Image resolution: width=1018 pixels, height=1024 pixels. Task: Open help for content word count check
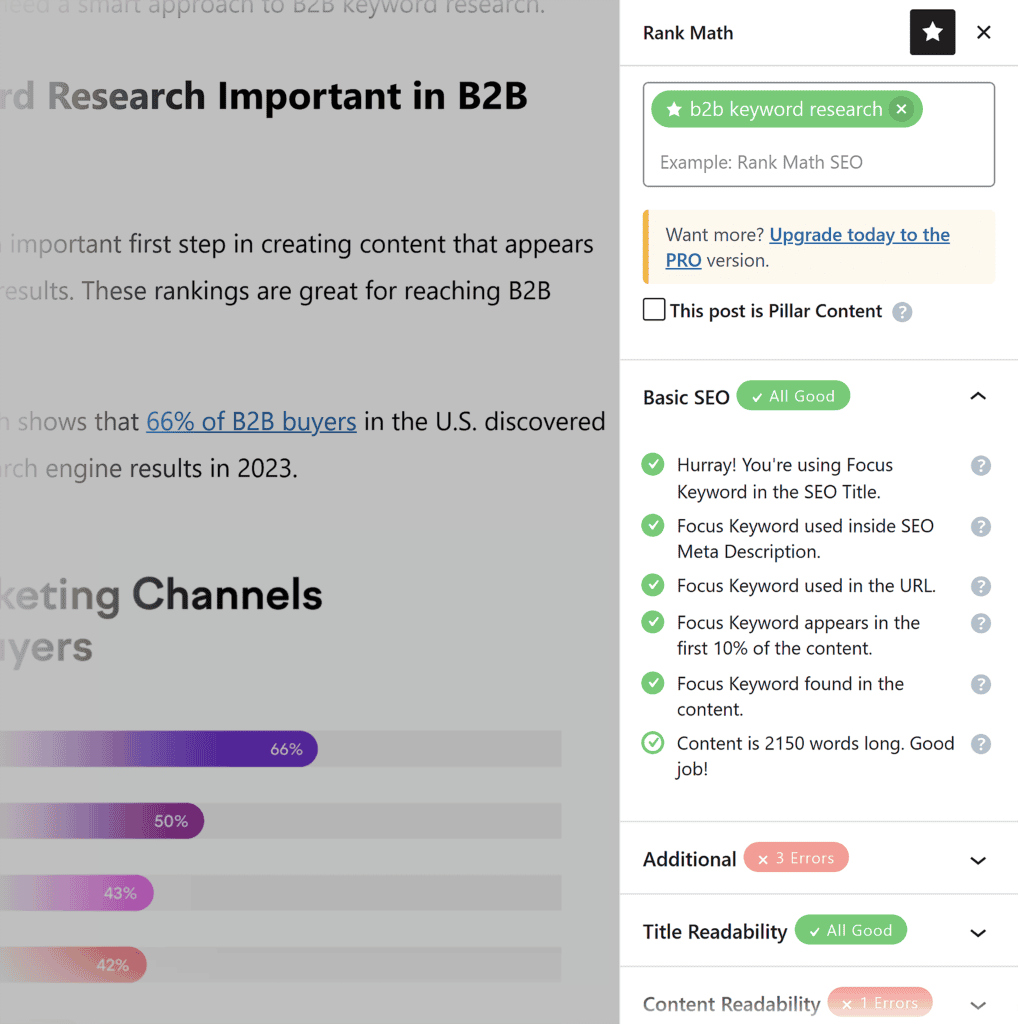point(980,744)
